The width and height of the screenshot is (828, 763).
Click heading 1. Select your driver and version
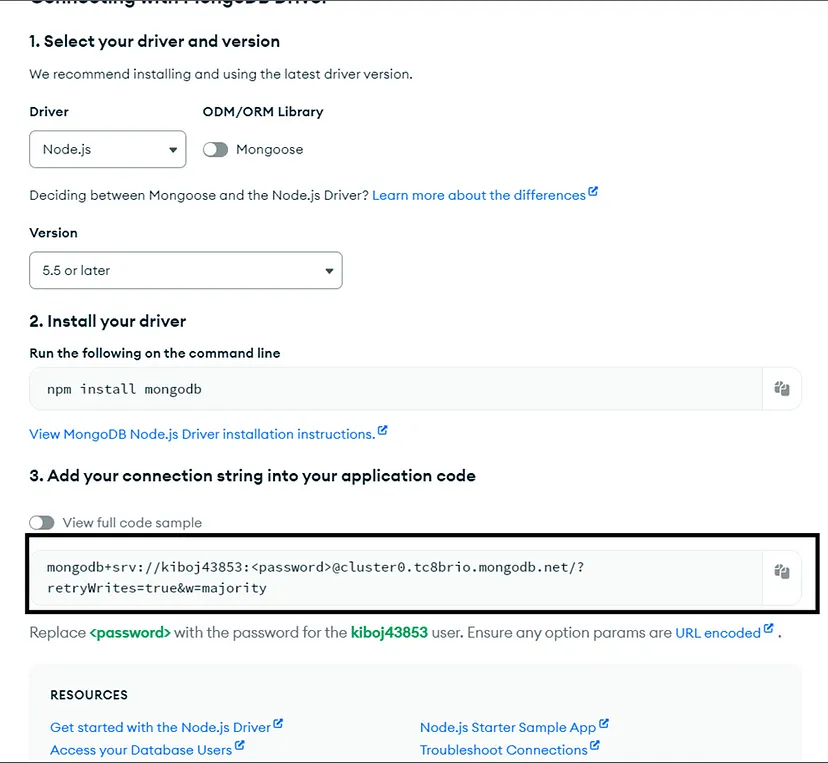click(155, 41)
